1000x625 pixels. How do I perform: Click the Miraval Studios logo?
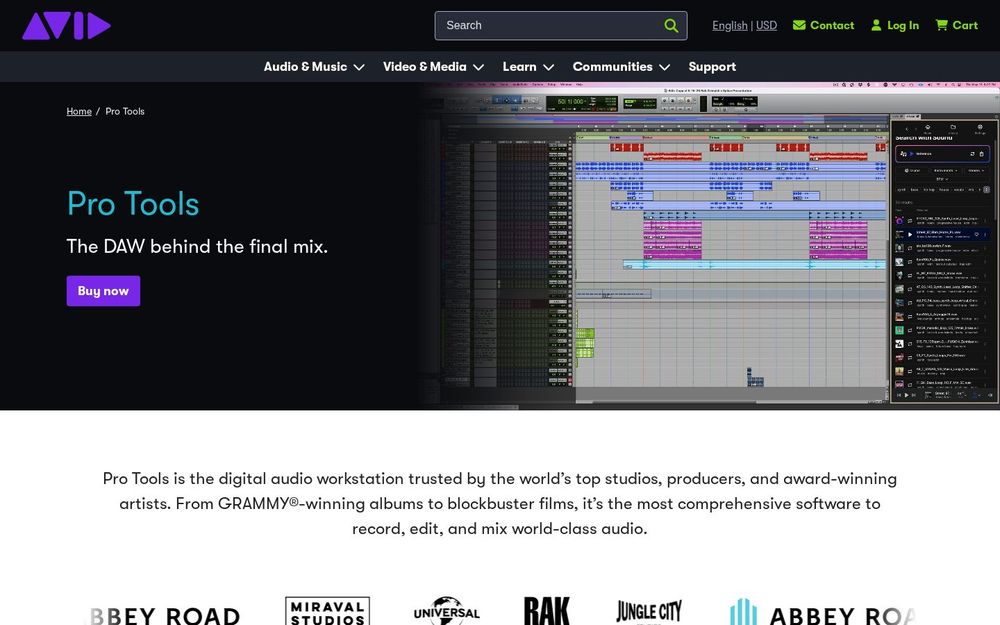(327, 611)
